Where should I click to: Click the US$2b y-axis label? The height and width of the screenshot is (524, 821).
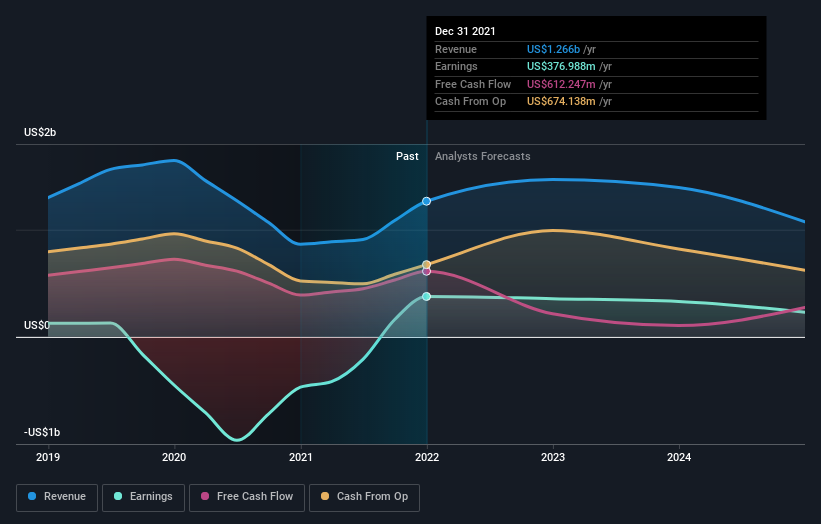pos(40,132)
